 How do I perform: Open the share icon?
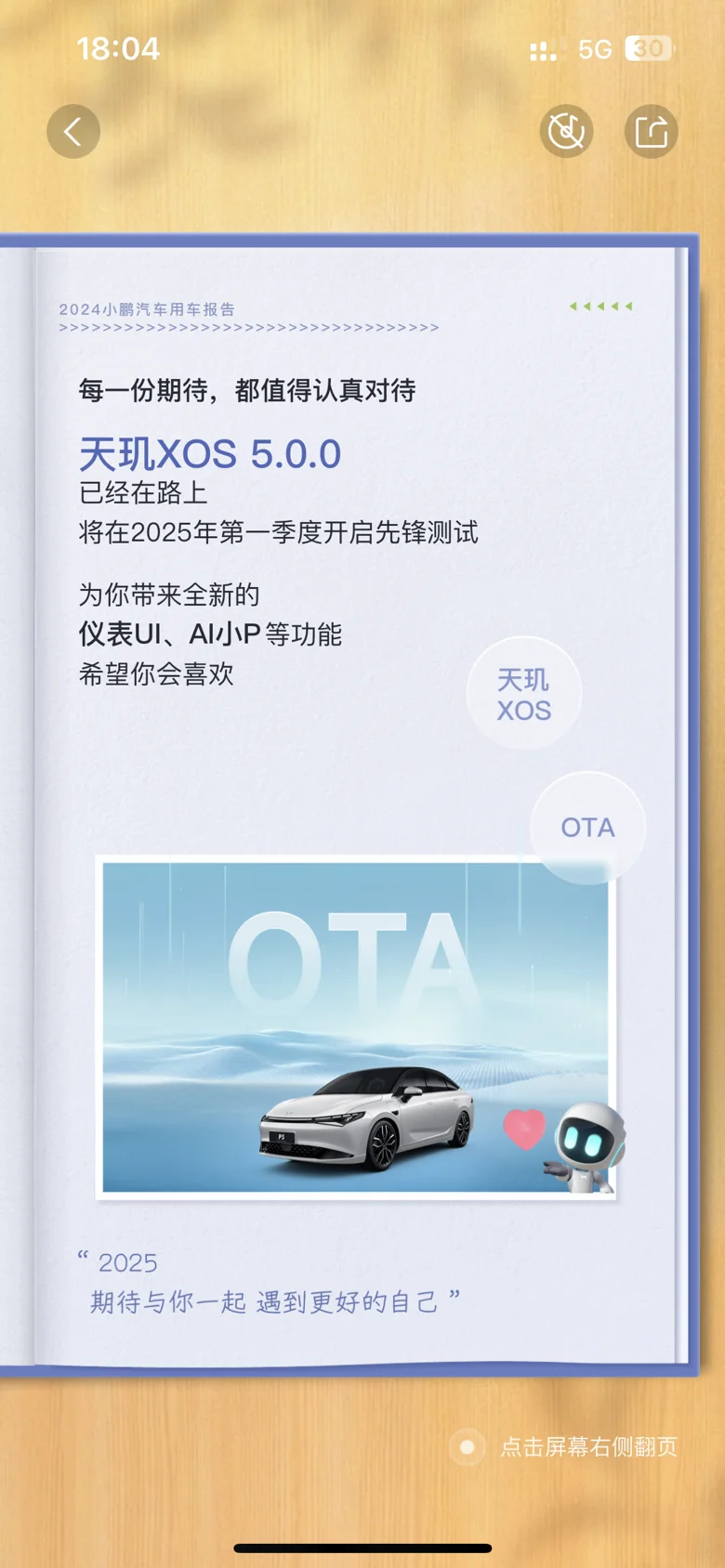(x=651, y=131)
